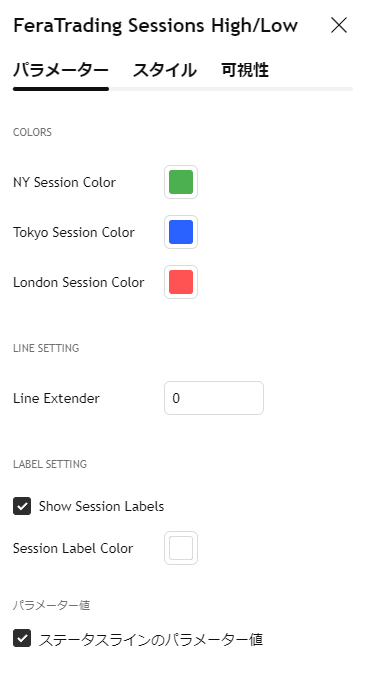The width and height of the screenshot is (370, 674).
Task: Open the blue Tokyo Session color picker
Action: pos(181,232)
